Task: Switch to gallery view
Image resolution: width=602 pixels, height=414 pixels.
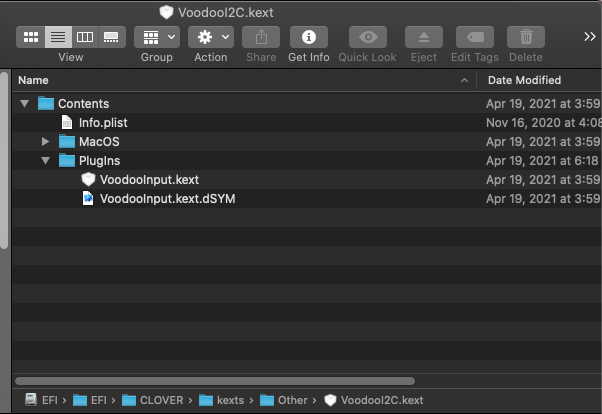Action: pos(111,37)
